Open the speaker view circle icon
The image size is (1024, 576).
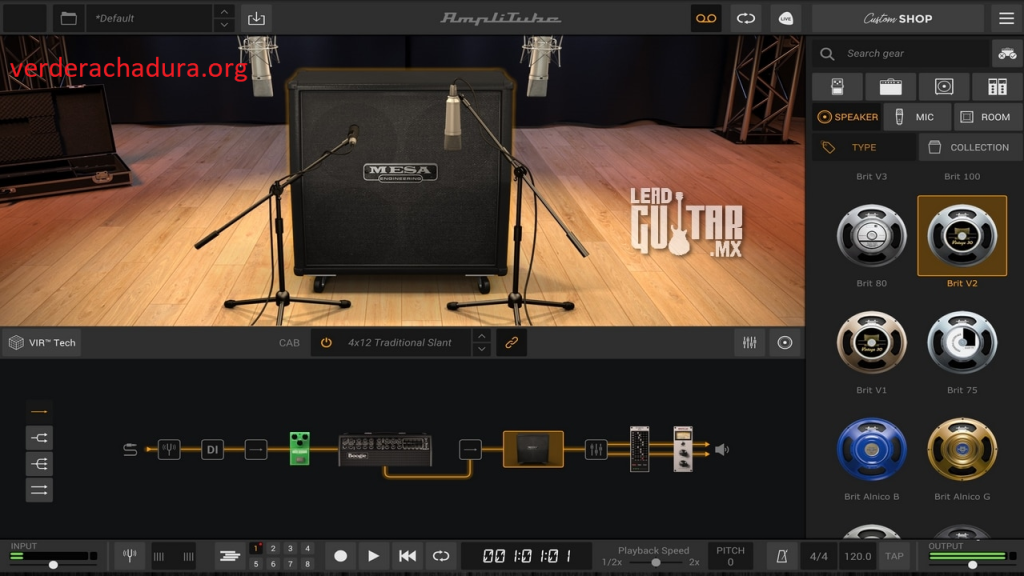tap(784, 343)
